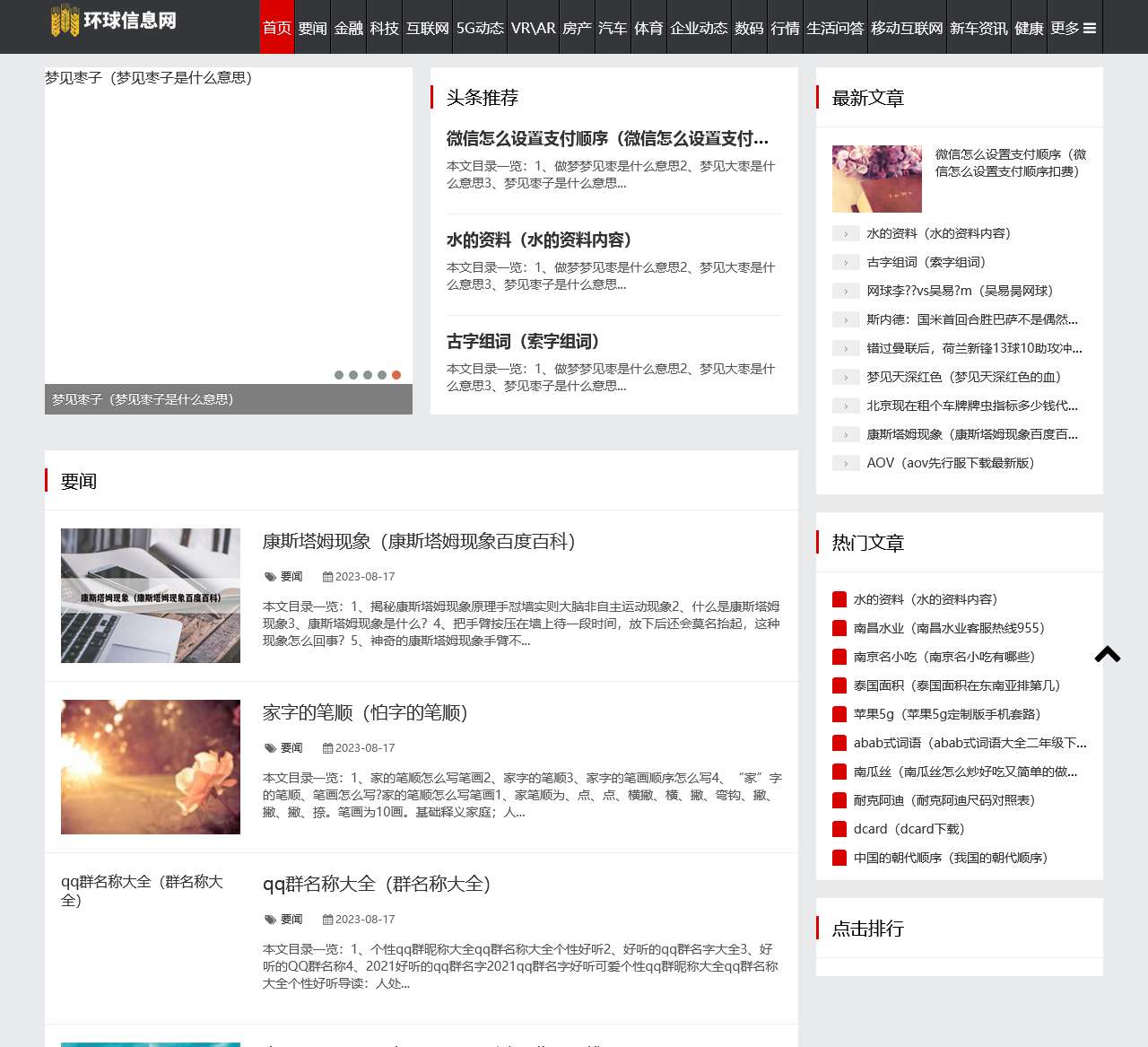
Task: Open the hamburger icon beside 更多
Action: pyautogui.click(x=1090, y=29)
